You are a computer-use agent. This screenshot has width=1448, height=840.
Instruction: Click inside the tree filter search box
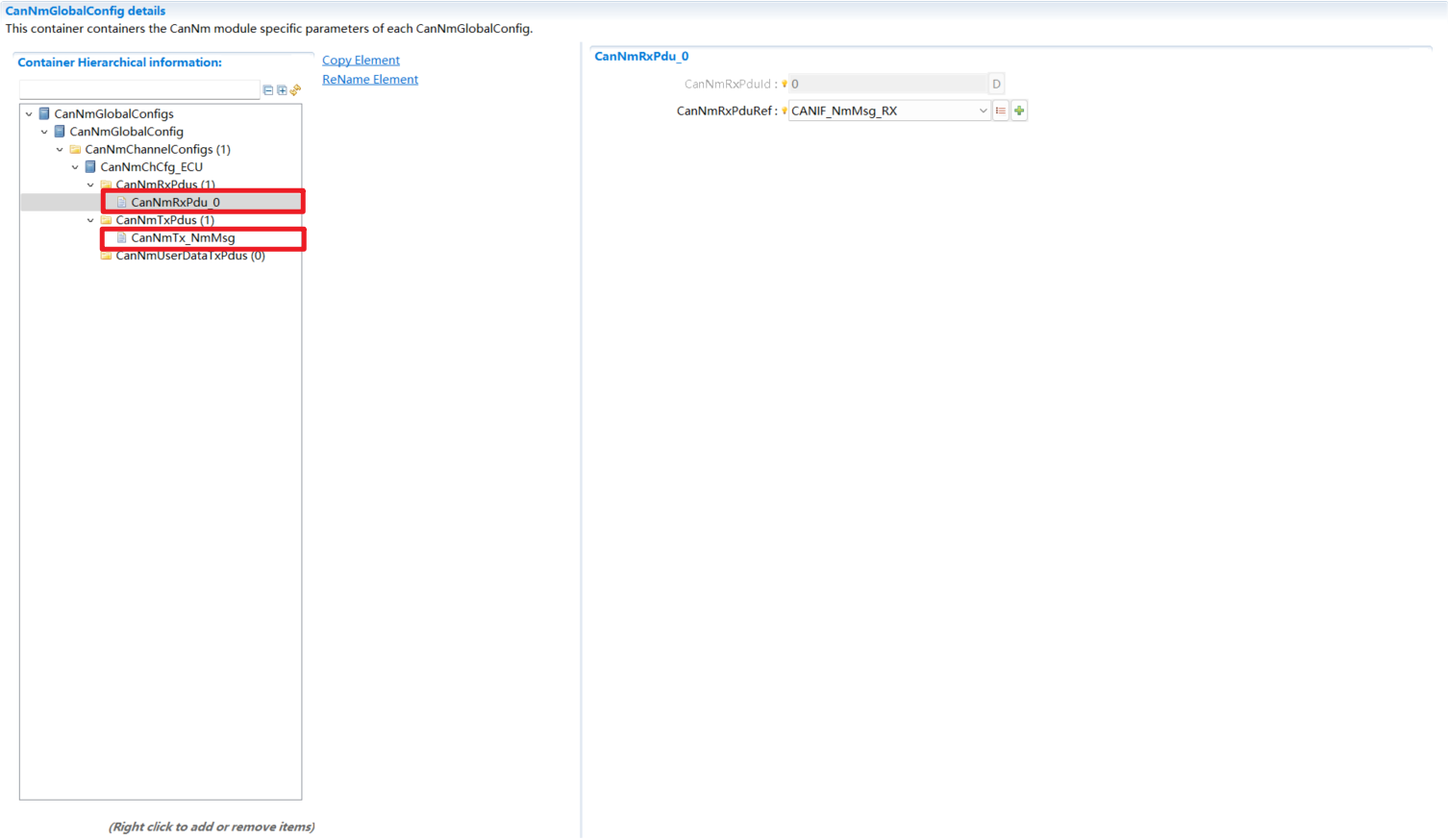point(139,87)
